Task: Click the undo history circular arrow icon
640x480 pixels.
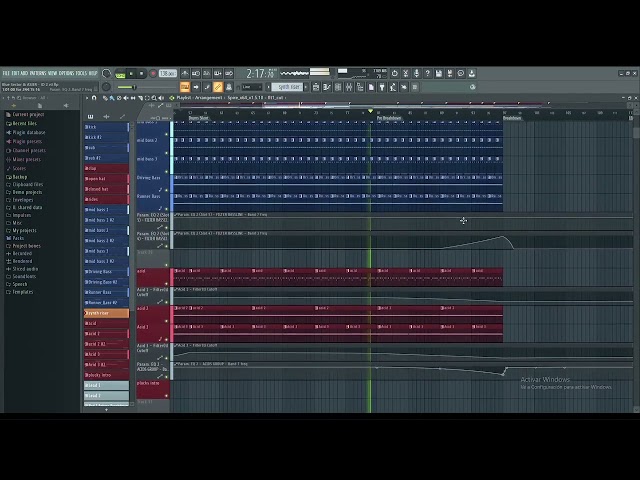Action: [394, 73]
